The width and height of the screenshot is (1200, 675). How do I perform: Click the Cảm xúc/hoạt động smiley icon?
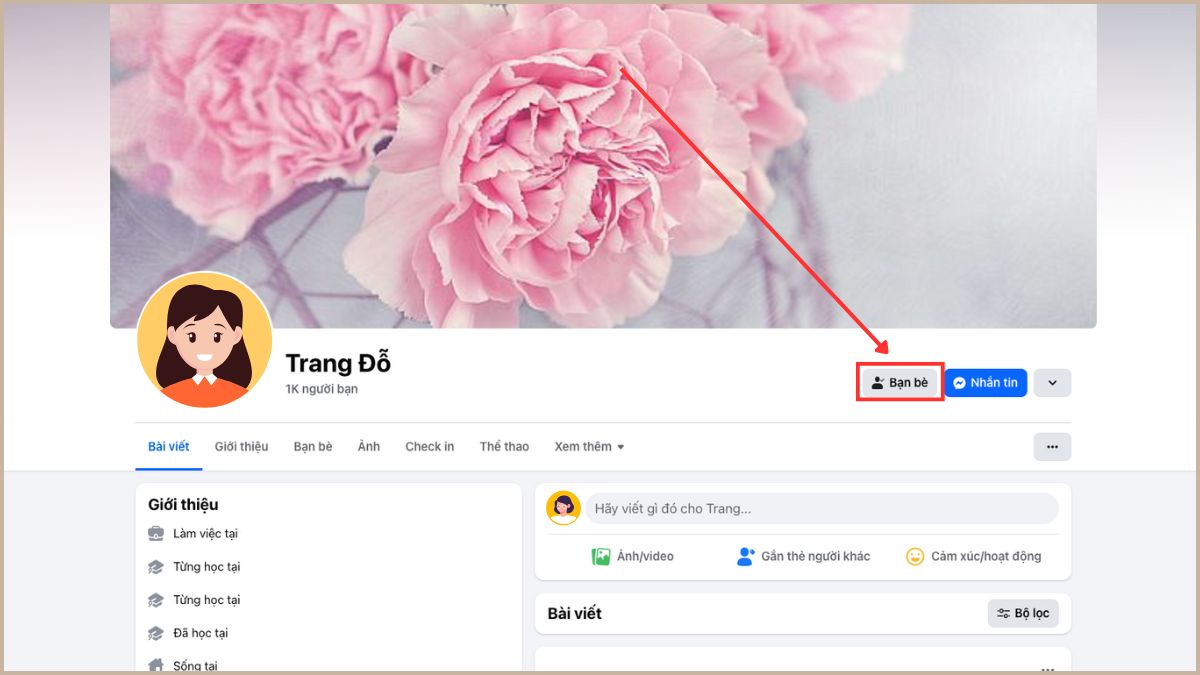tap(915, 557)
